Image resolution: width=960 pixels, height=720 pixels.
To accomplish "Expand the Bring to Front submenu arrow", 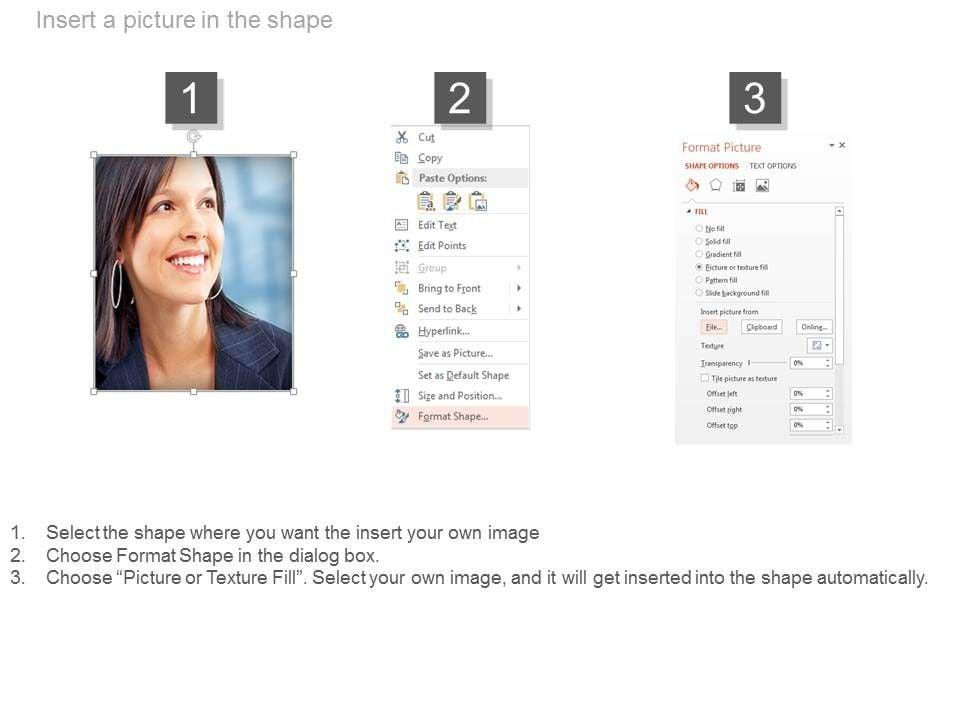I will point(519,288).
